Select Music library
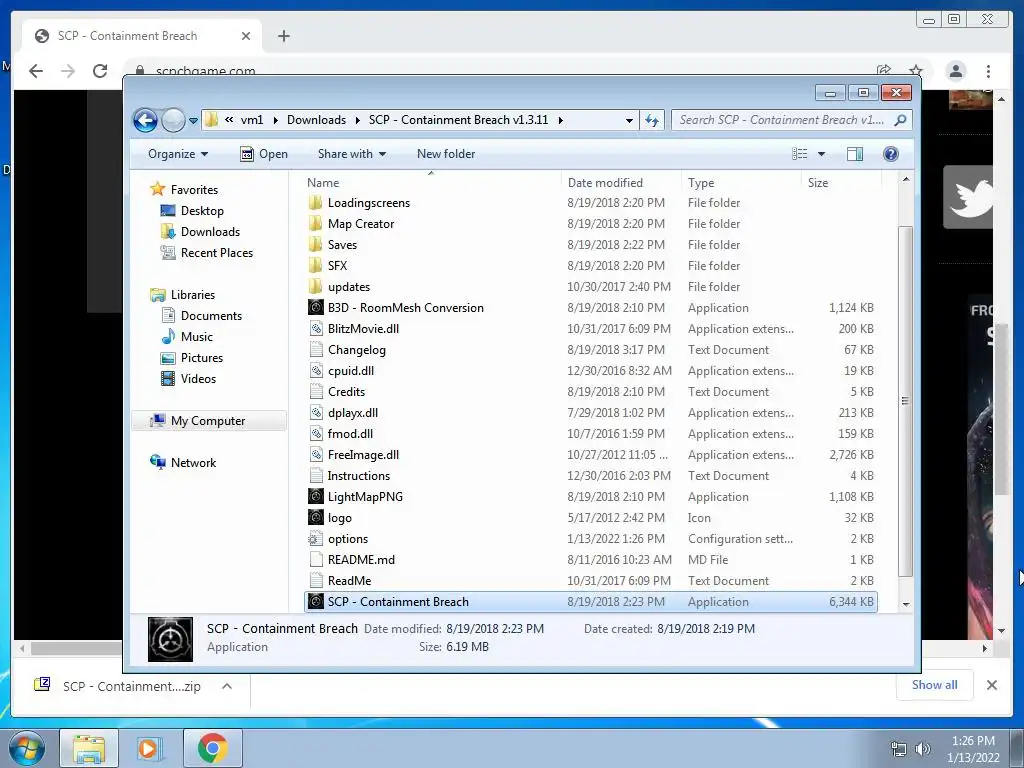The image size is (1024, 768). [197, 336]
